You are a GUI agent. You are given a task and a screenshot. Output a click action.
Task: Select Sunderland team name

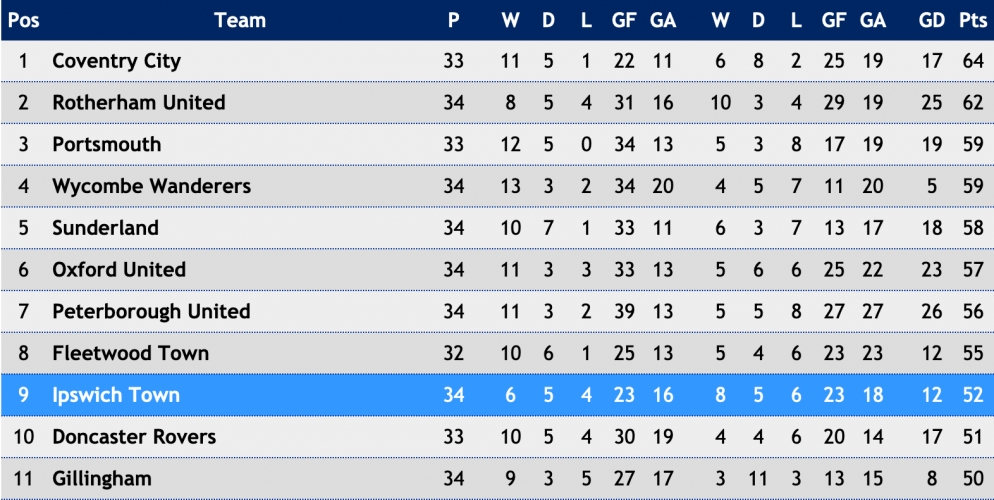tap(105, 228)
